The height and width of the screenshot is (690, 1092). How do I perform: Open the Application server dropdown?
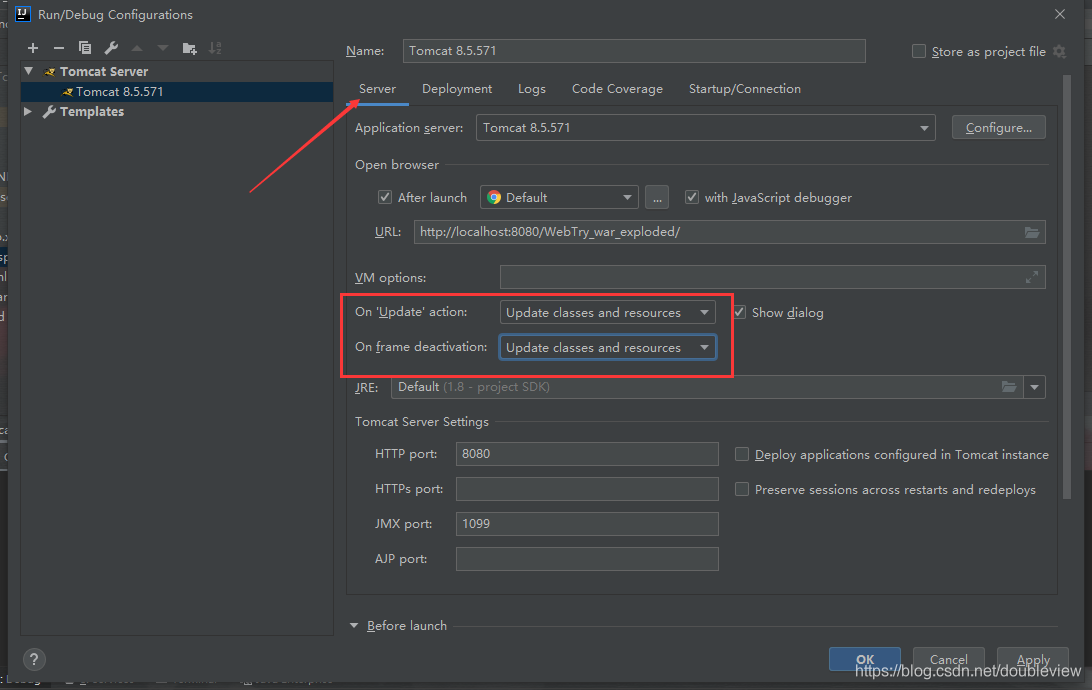[705, 128]
